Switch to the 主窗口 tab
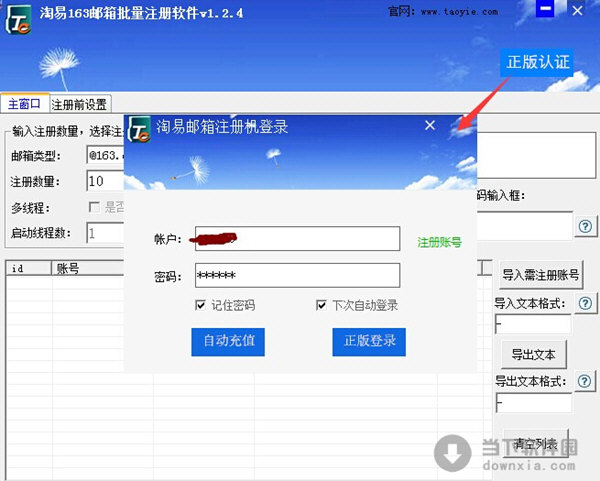This screenshot has height=481, width=600. pyautogui.click(x=24, y=104)
